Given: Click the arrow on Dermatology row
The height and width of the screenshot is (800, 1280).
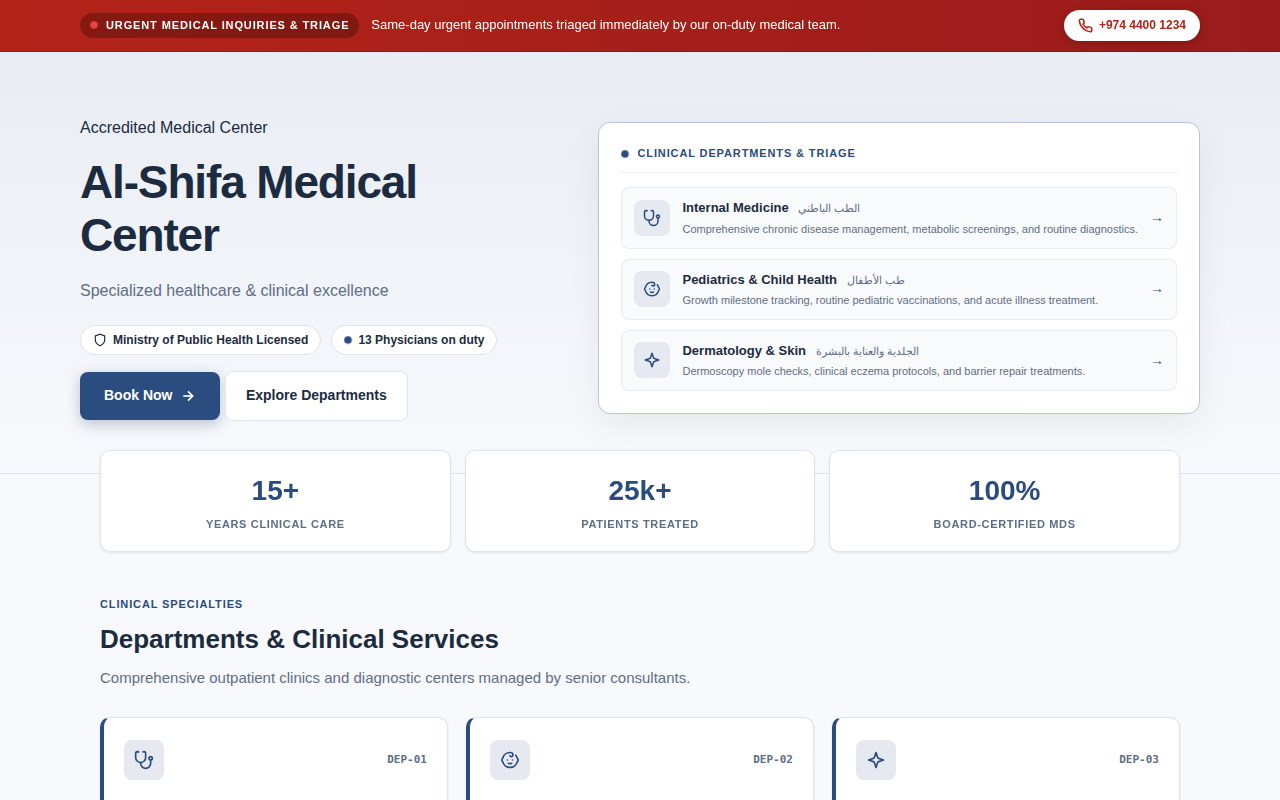Looking at the screenshot, I should click(1157, 362).
